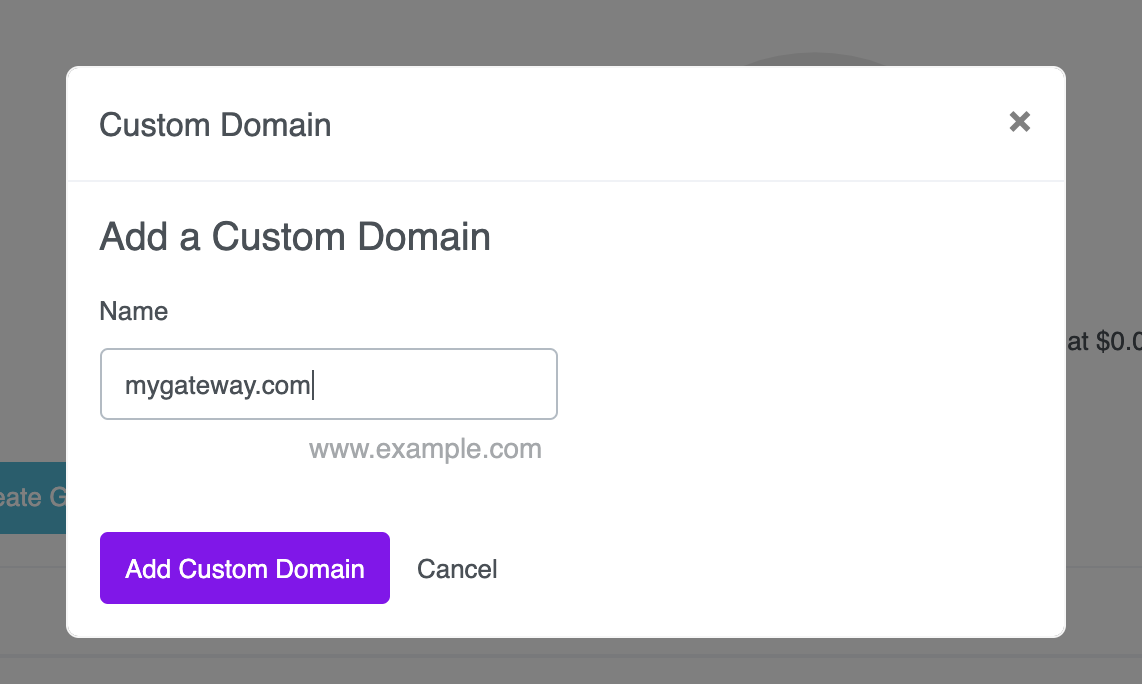Click the empty area inside the Name textbox

[x=437, y=384]
